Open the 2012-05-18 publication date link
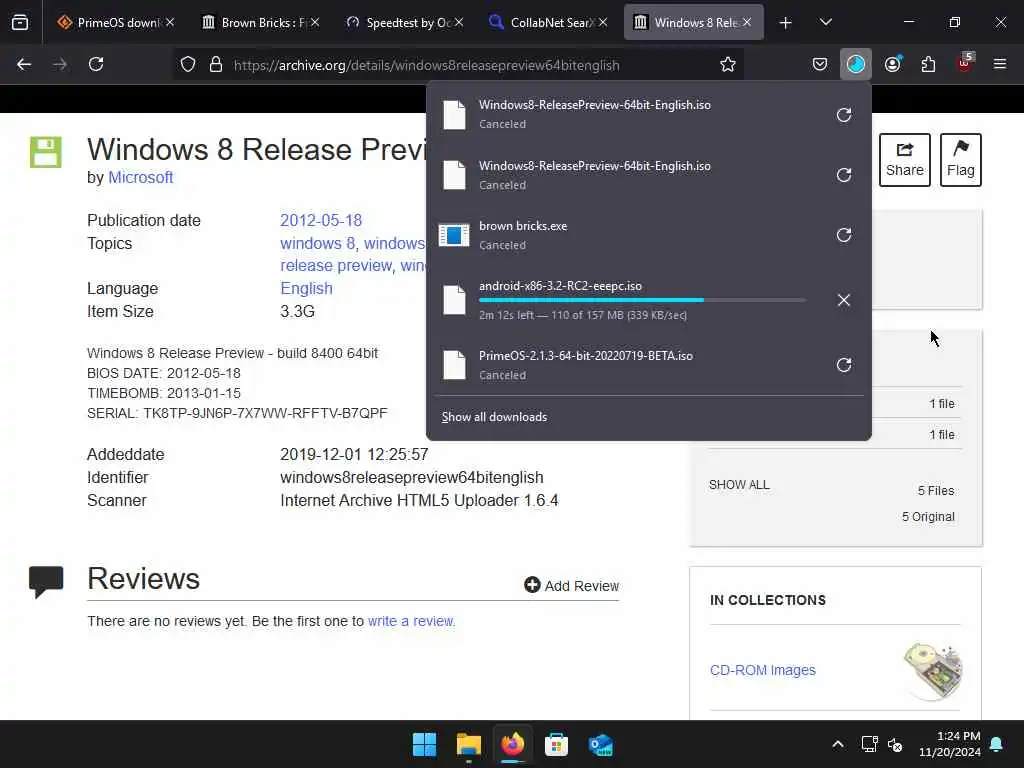Viewport: 1024px width, 768px height. (x=321, y=220)
